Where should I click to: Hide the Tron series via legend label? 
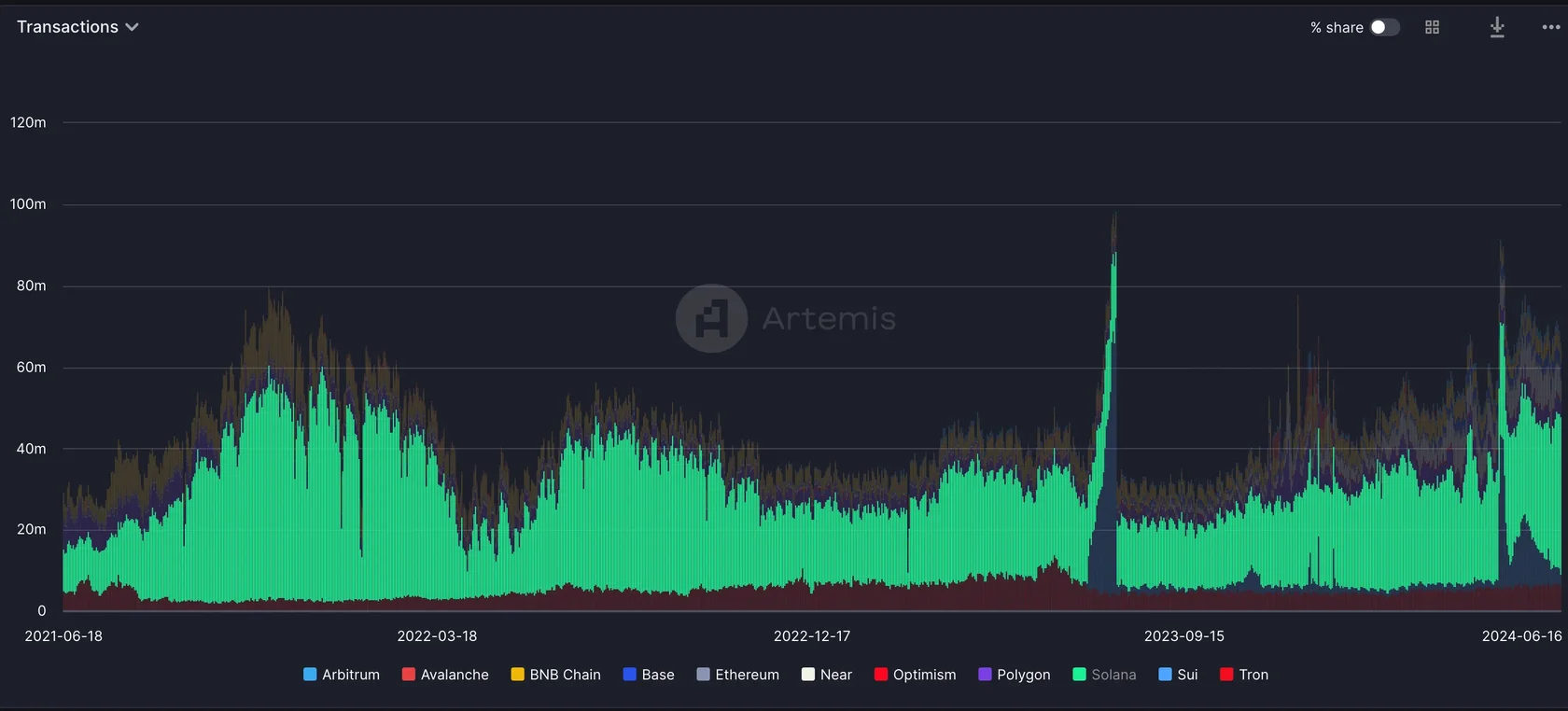tap(1253, 675)
